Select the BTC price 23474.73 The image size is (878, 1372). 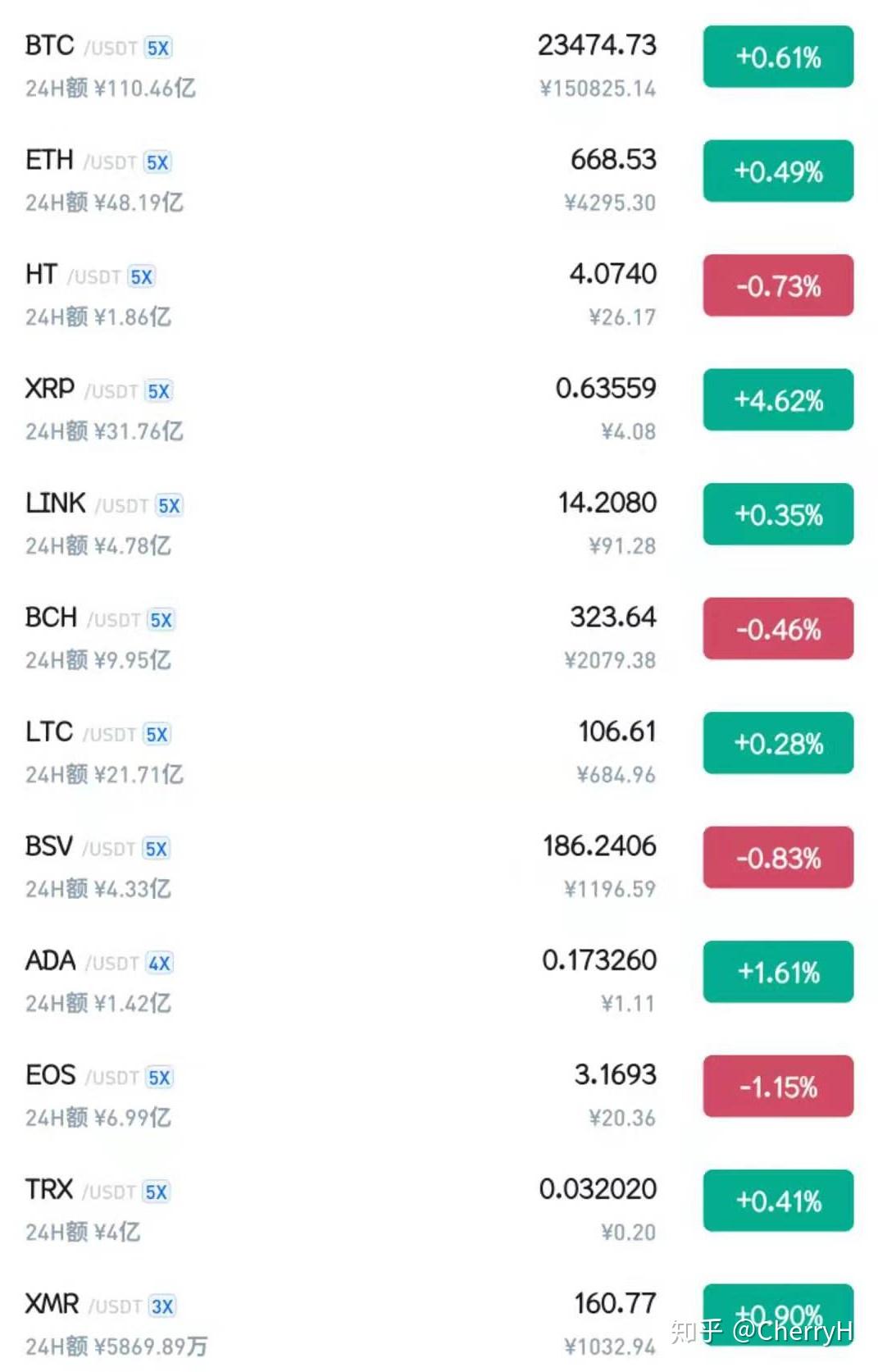[597, 45]
